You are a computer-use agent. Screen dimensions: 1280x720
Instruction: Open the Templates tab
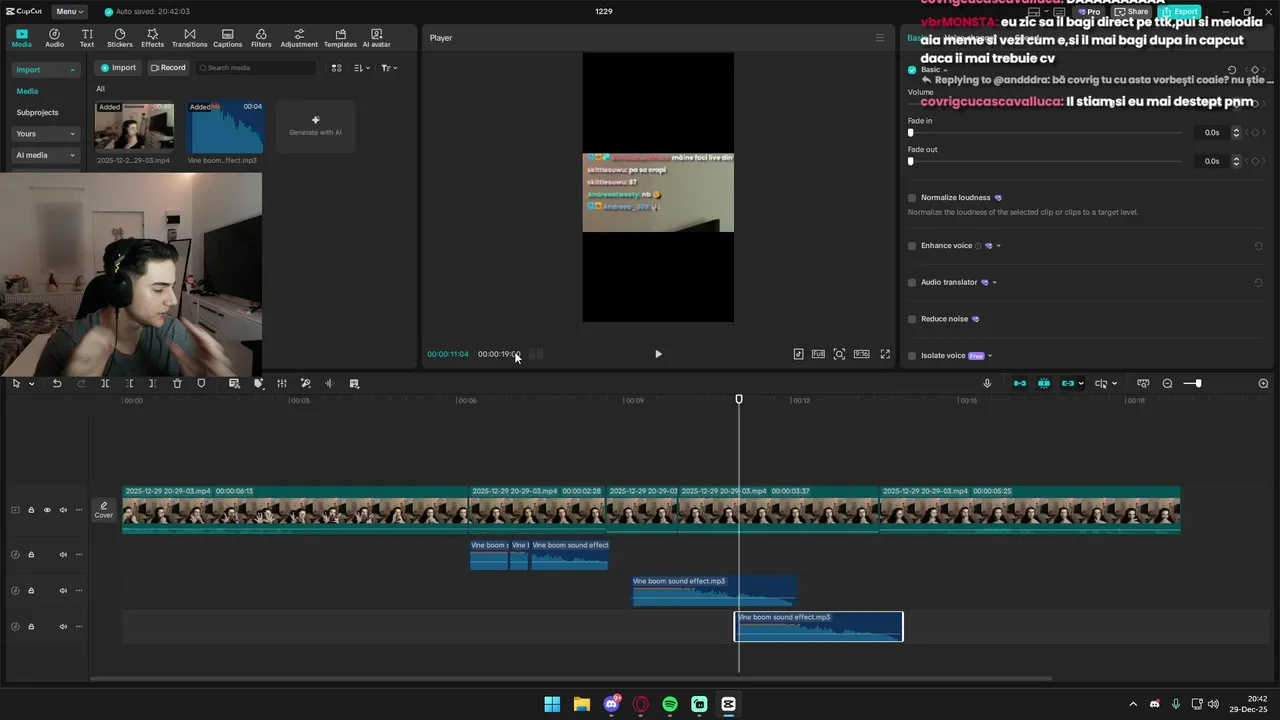point(340,38)
